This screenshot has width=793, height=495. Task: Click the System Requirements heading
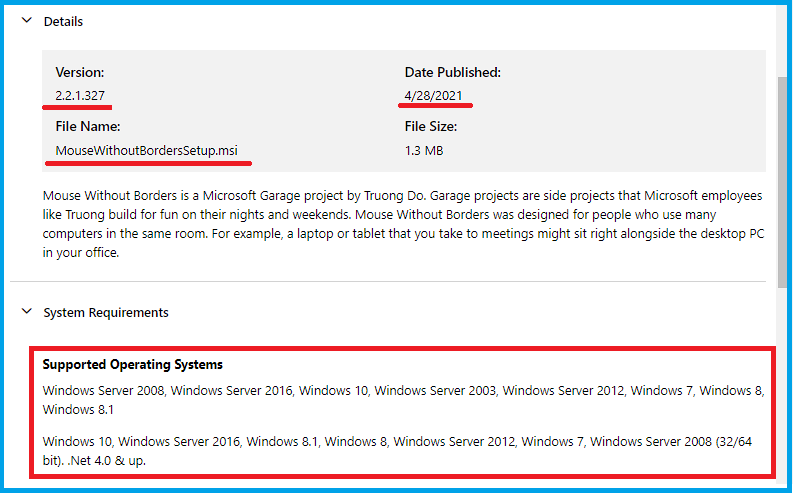(x=106, y=312)
